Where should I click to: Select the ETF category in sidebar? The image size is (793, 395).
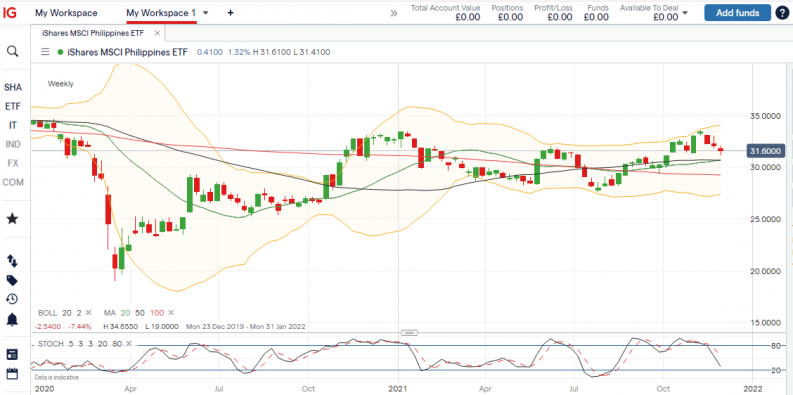click(x=13, y=107)
